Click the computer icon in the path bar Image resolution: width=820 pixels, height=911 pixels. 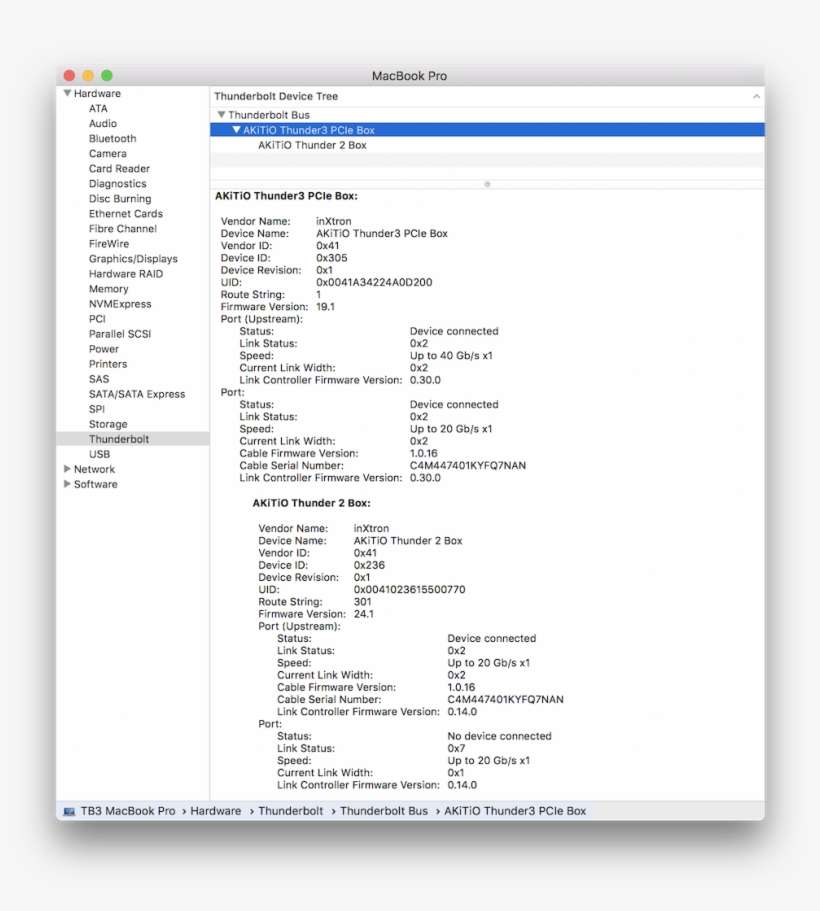pyautogui.click(x=69, y=811)
